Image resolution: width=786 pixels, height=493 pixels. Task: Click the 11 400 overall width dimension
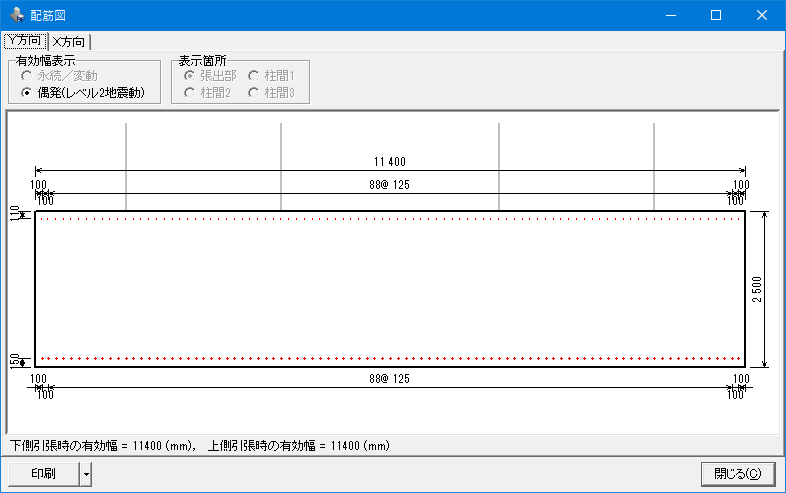pyautogui.click(x=389, y=162)
